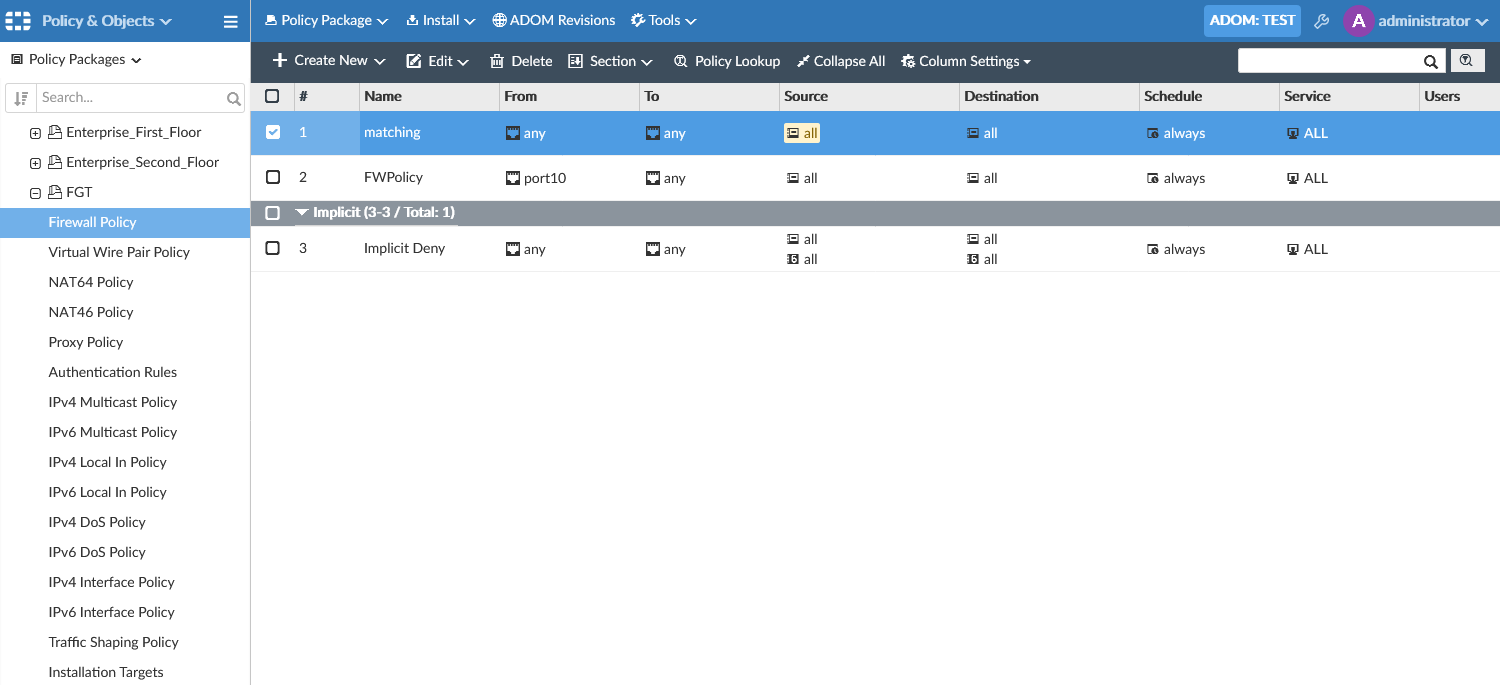The height and width of the screenshot is (685, 1500).
Task: Open the Policy & Objects dropdown
Action: coord(107,21)
